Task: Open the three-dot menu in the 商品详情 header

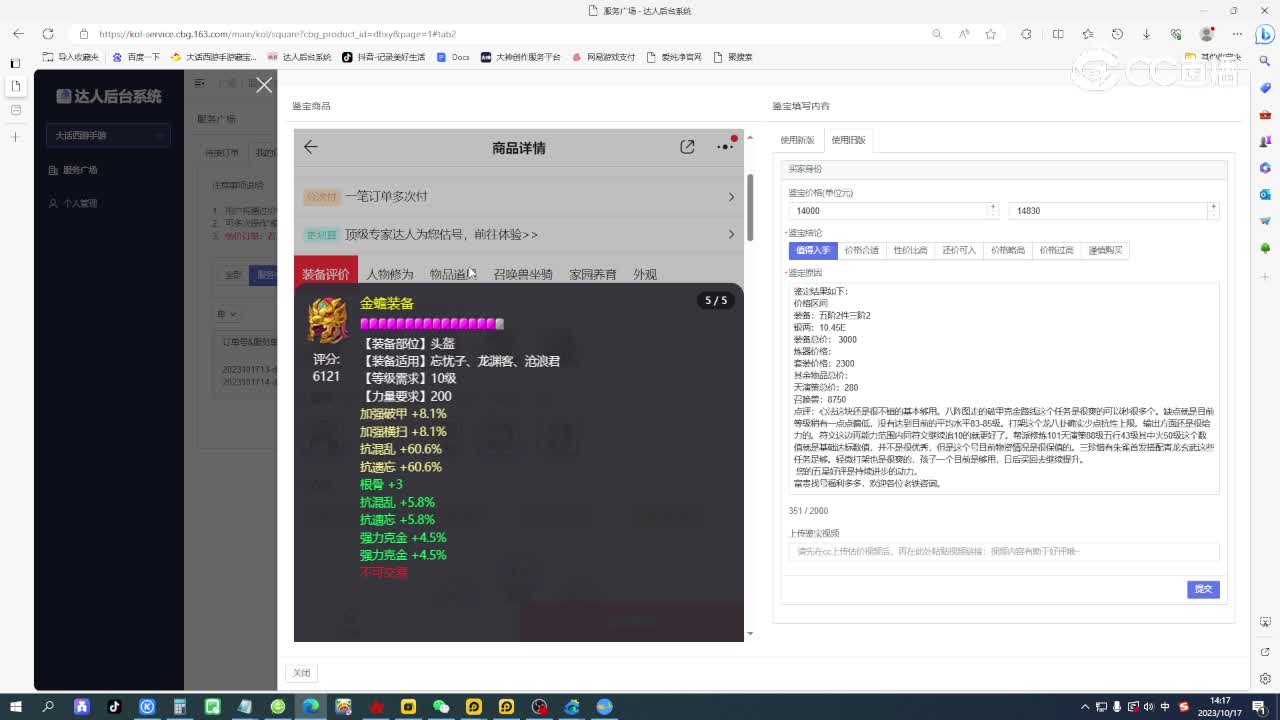Action: point(725,147)
